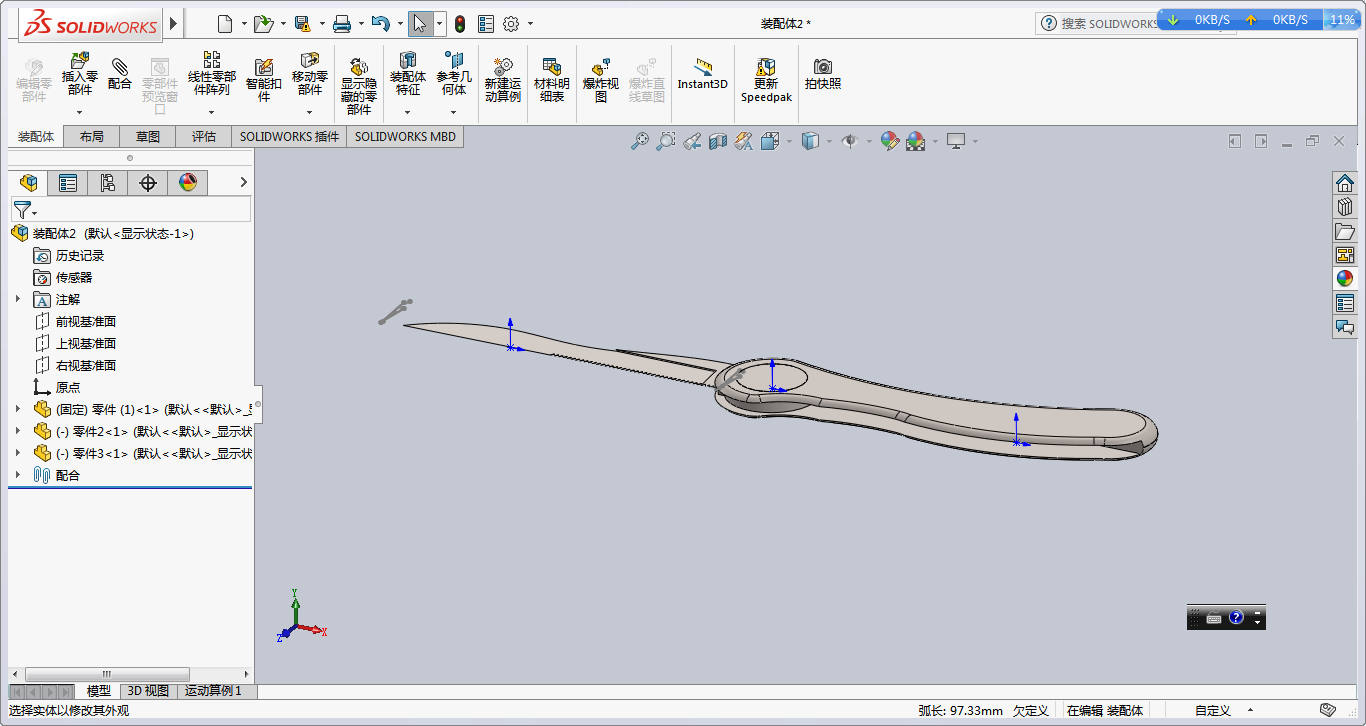This screenshot has height=726, width=1366.
Task: Click the feature tree horizontal scrollbar
Action: tap(107, 674)
